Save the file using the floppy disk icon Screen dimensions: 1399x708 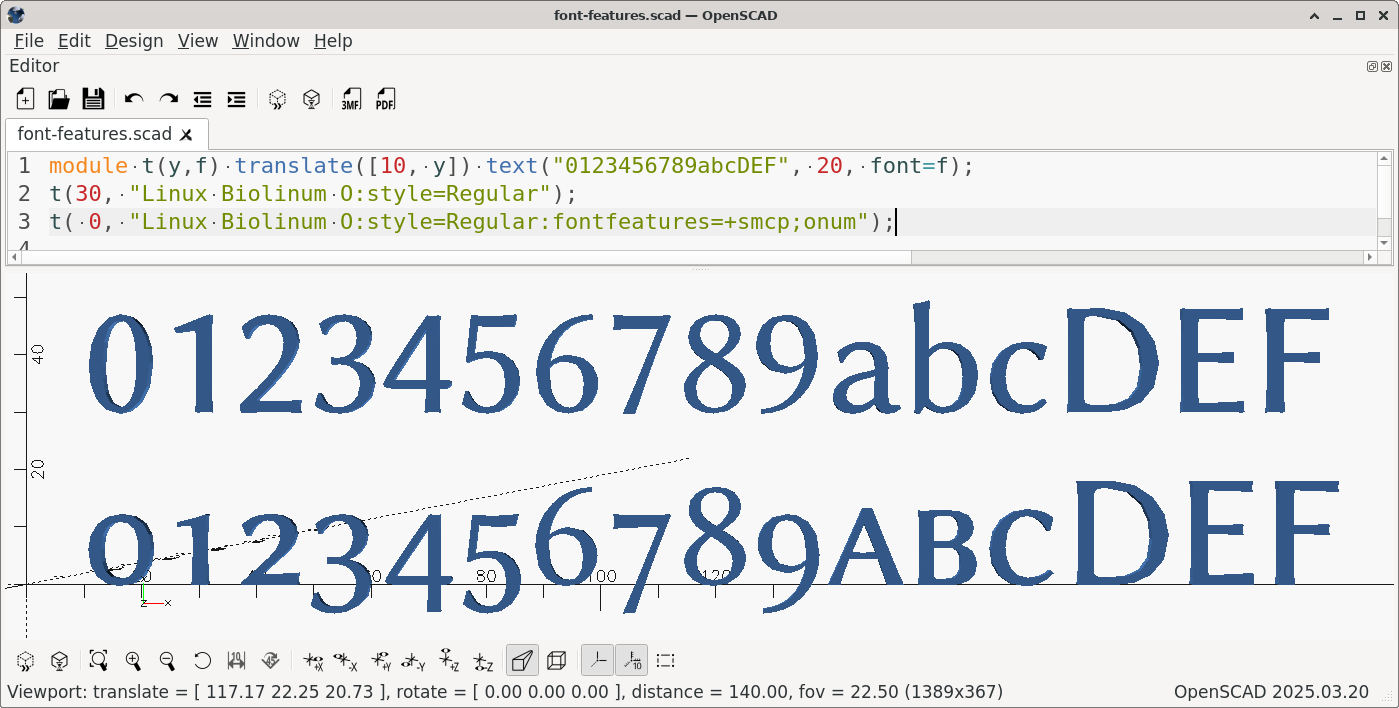pyautogui.click(x=93, y=99)
